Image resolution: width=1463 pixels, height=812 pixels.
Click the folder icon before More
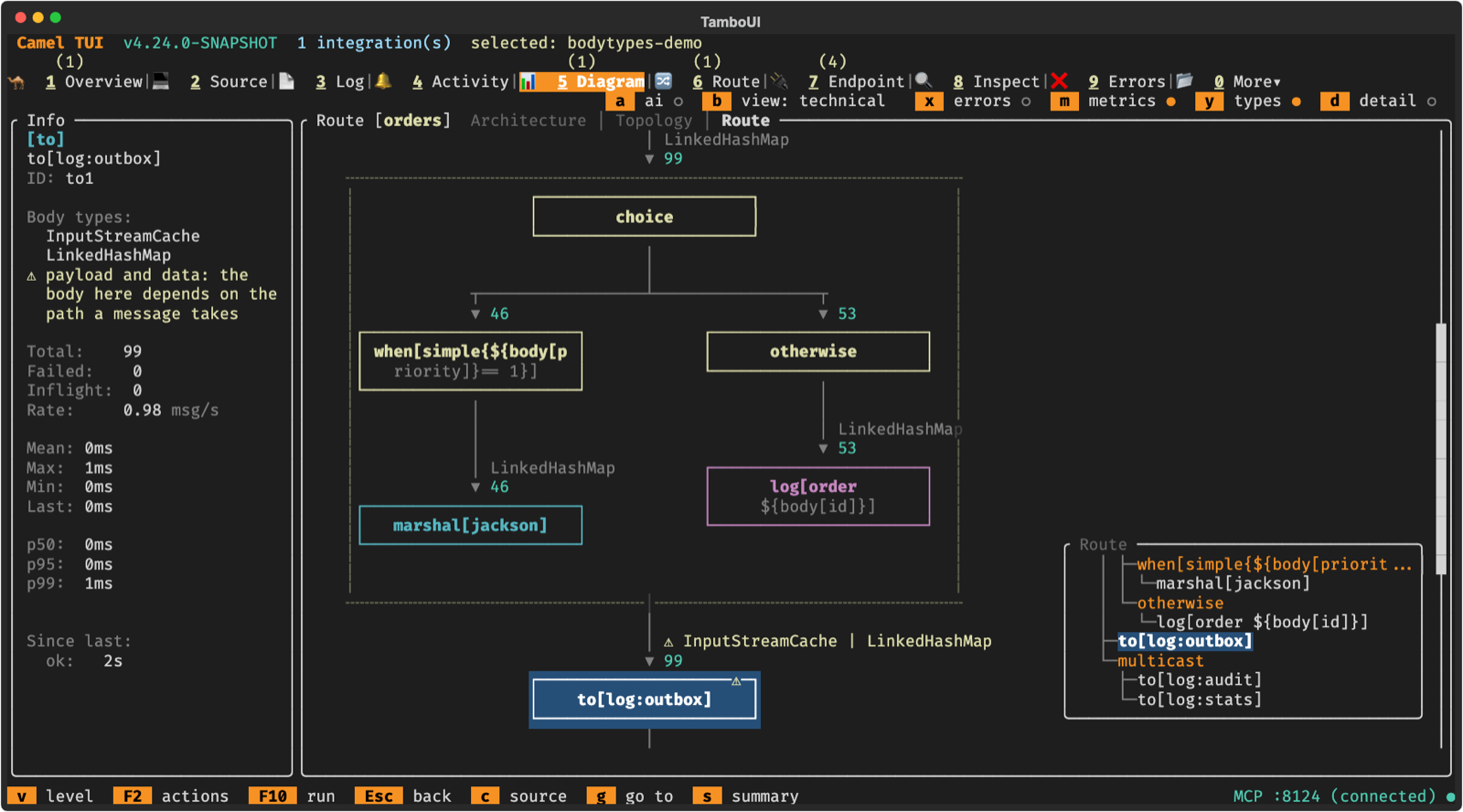1185,81
